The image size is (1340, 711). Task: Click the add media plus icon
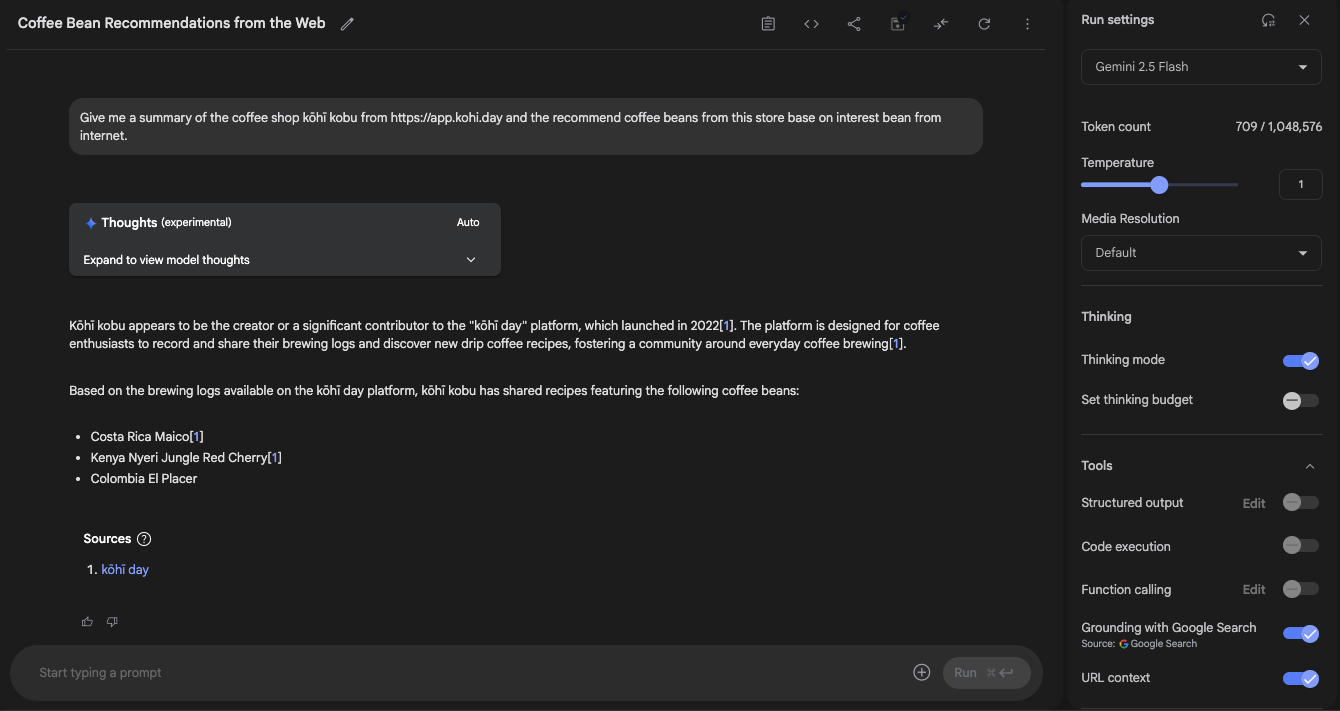point(922,673)
